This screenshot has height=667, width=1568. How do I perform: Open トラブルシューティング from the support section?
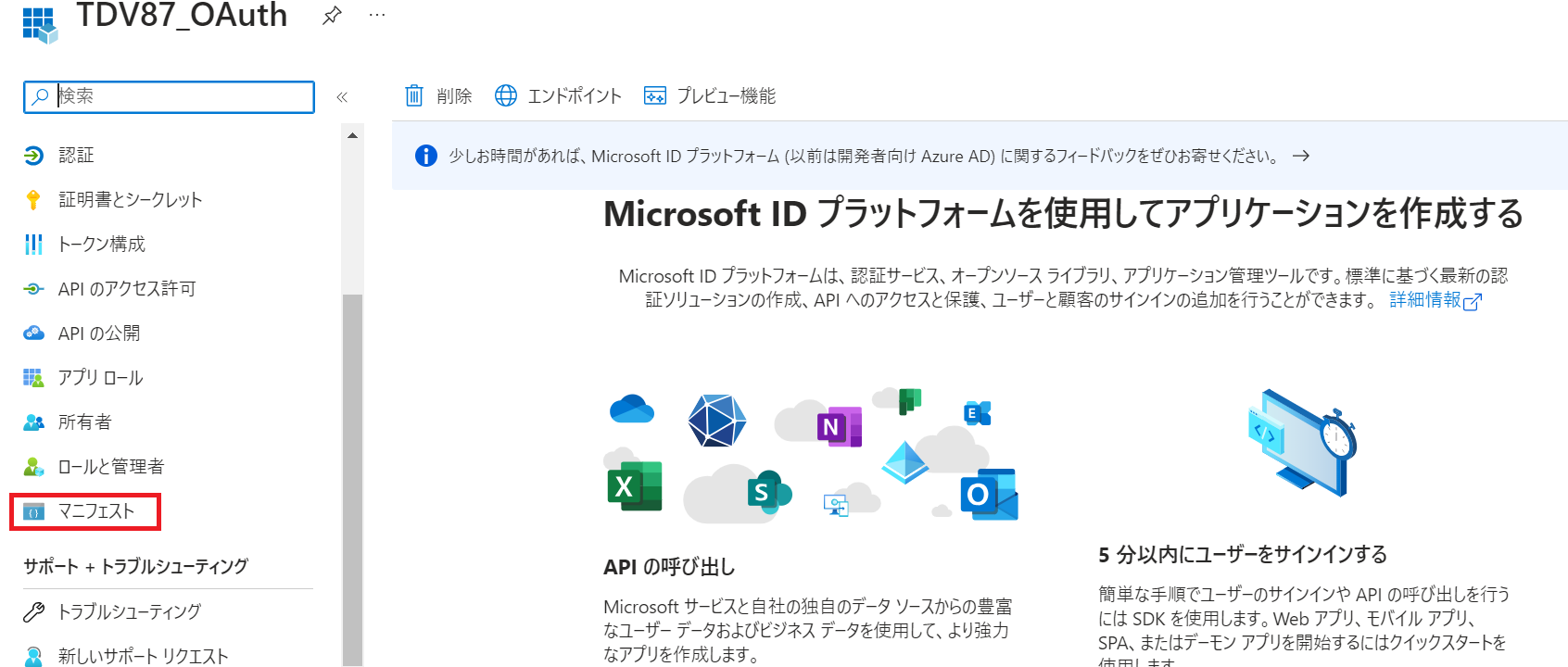tap(130, 611)
